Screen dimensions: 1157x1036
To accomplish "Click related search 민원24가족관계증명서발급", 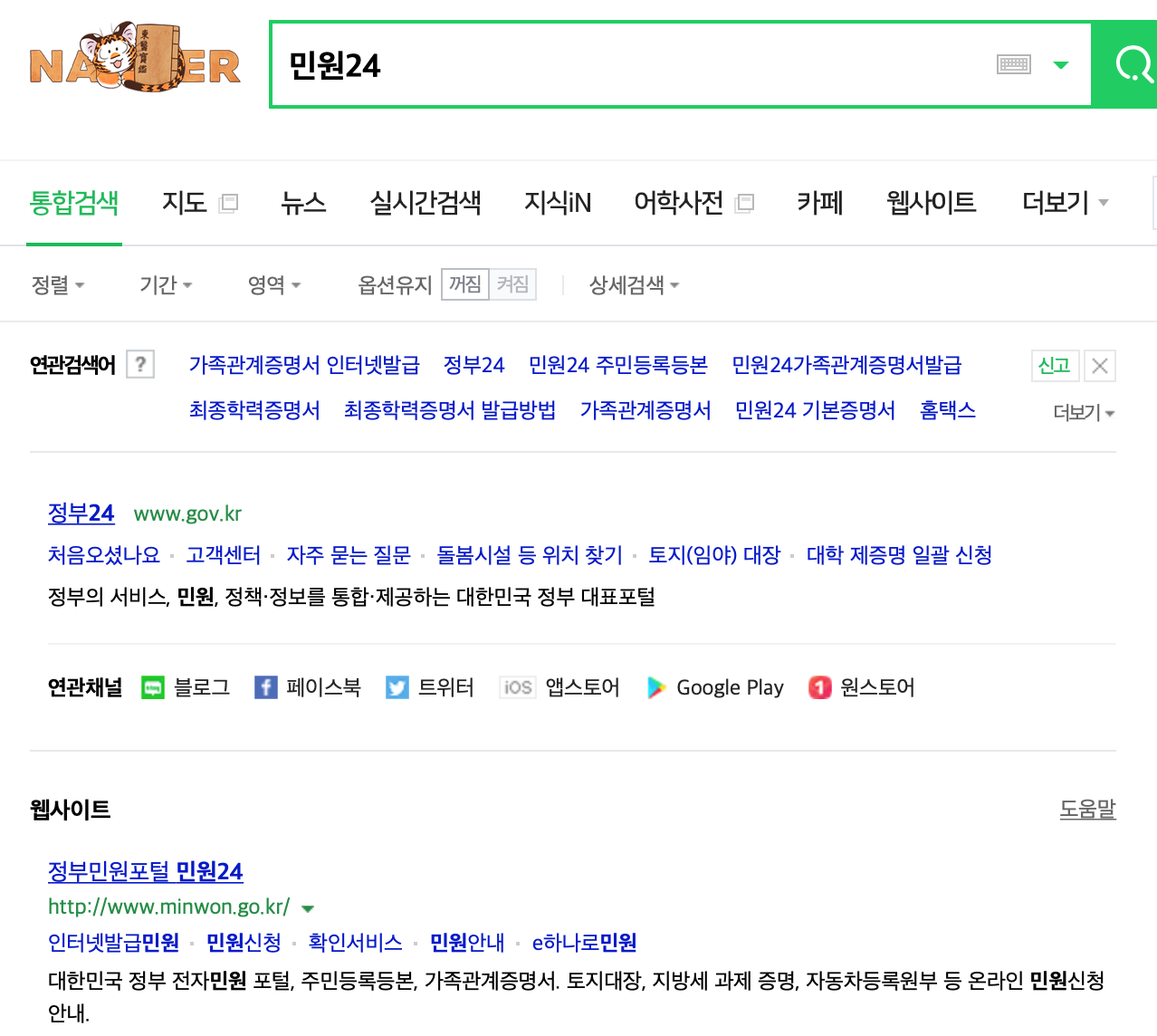I will 846,365.
